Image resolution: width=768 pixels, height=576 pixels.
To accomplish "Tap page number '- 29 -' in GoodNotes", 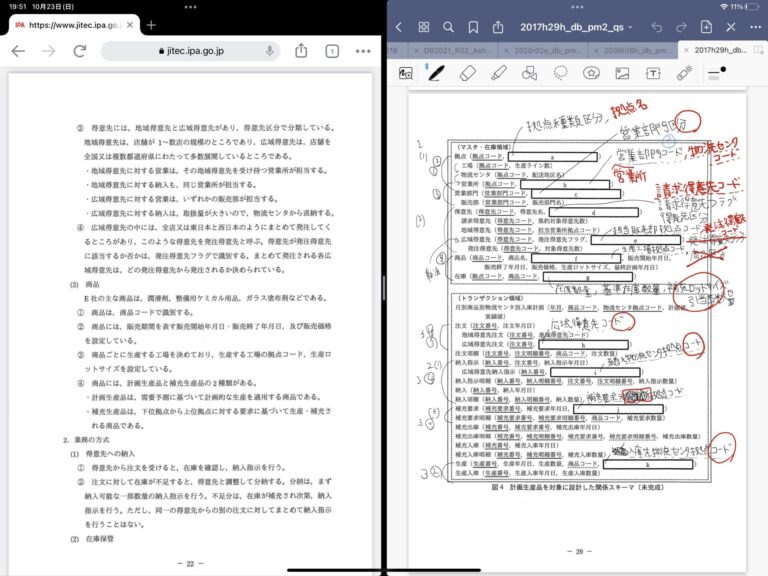I will pos(579,552).
